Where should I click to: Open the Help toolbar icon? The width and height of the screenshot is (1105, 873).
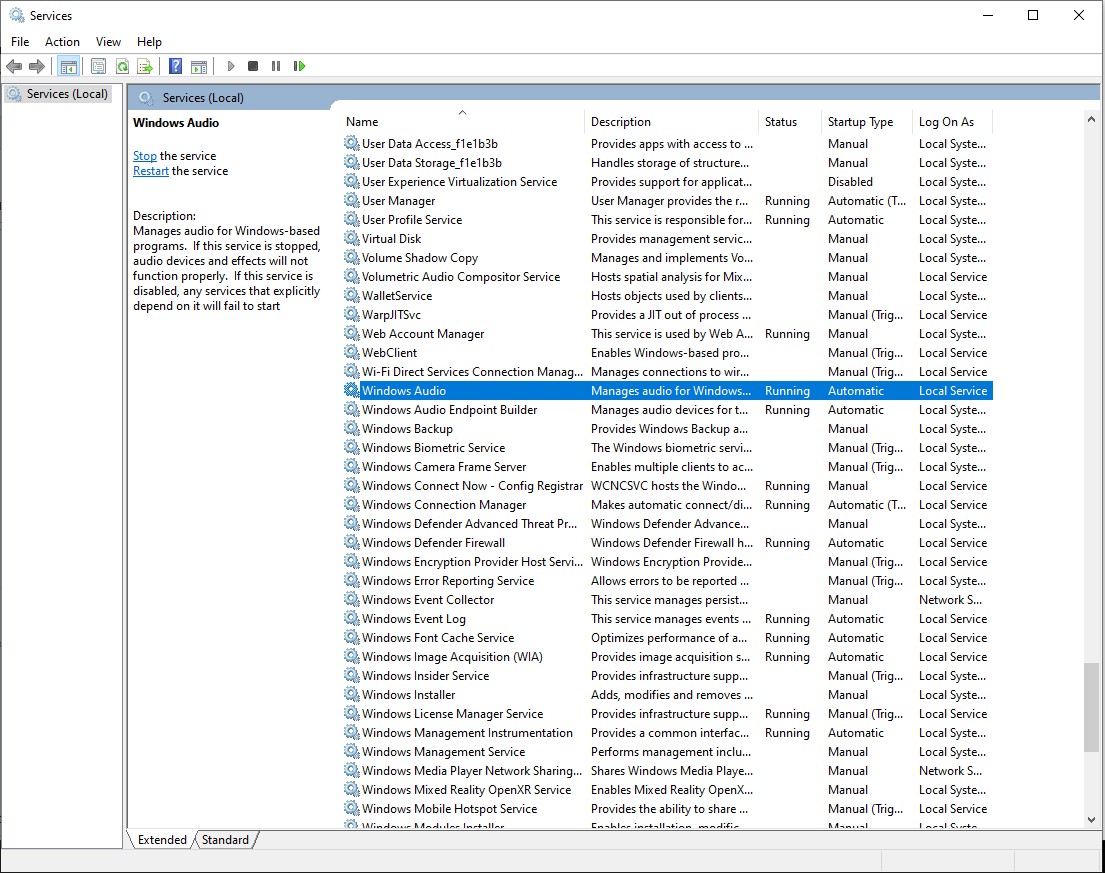click(x=175, y=66)
